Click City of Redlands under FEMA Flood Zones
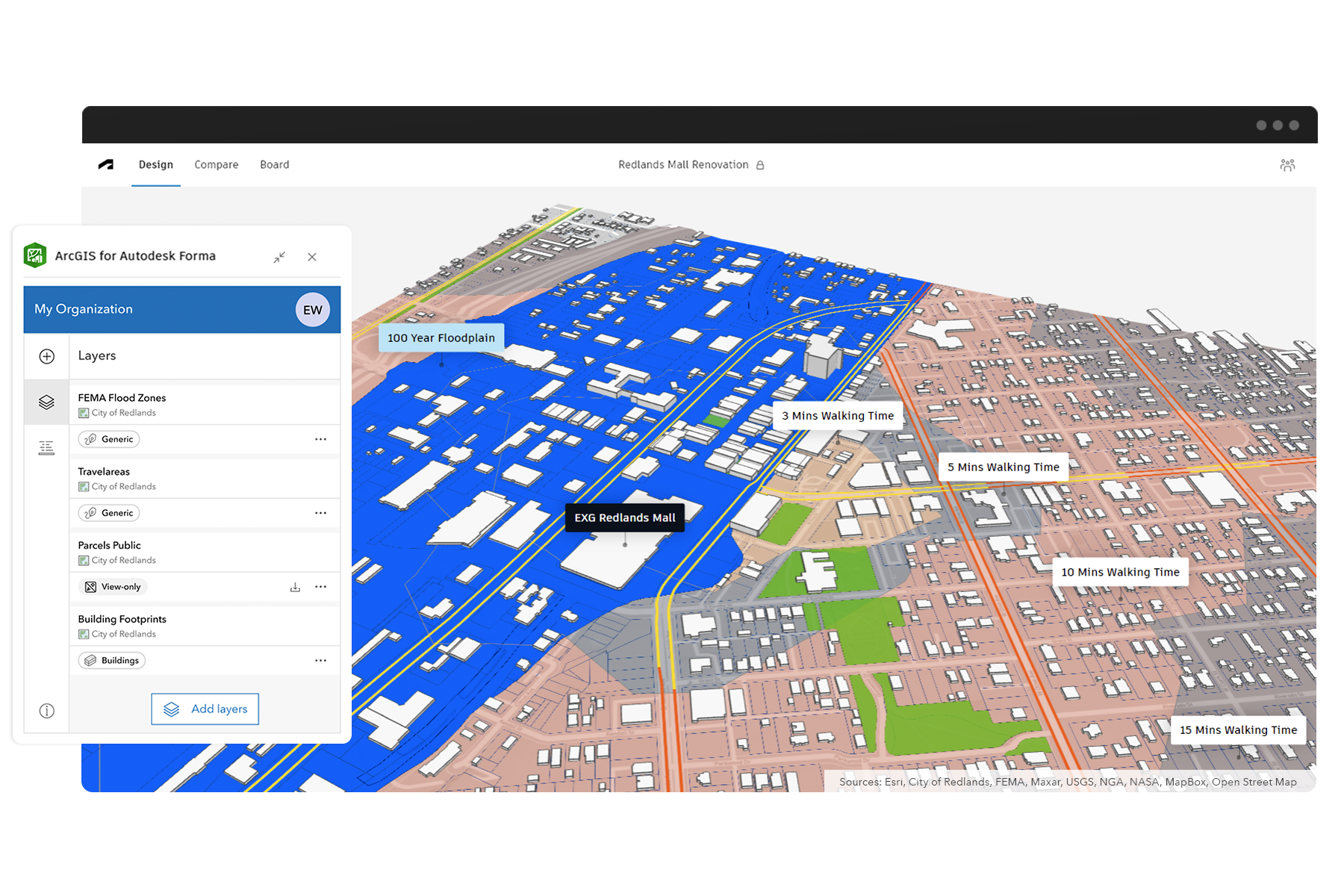The image size is (1344, 896). 124,413
